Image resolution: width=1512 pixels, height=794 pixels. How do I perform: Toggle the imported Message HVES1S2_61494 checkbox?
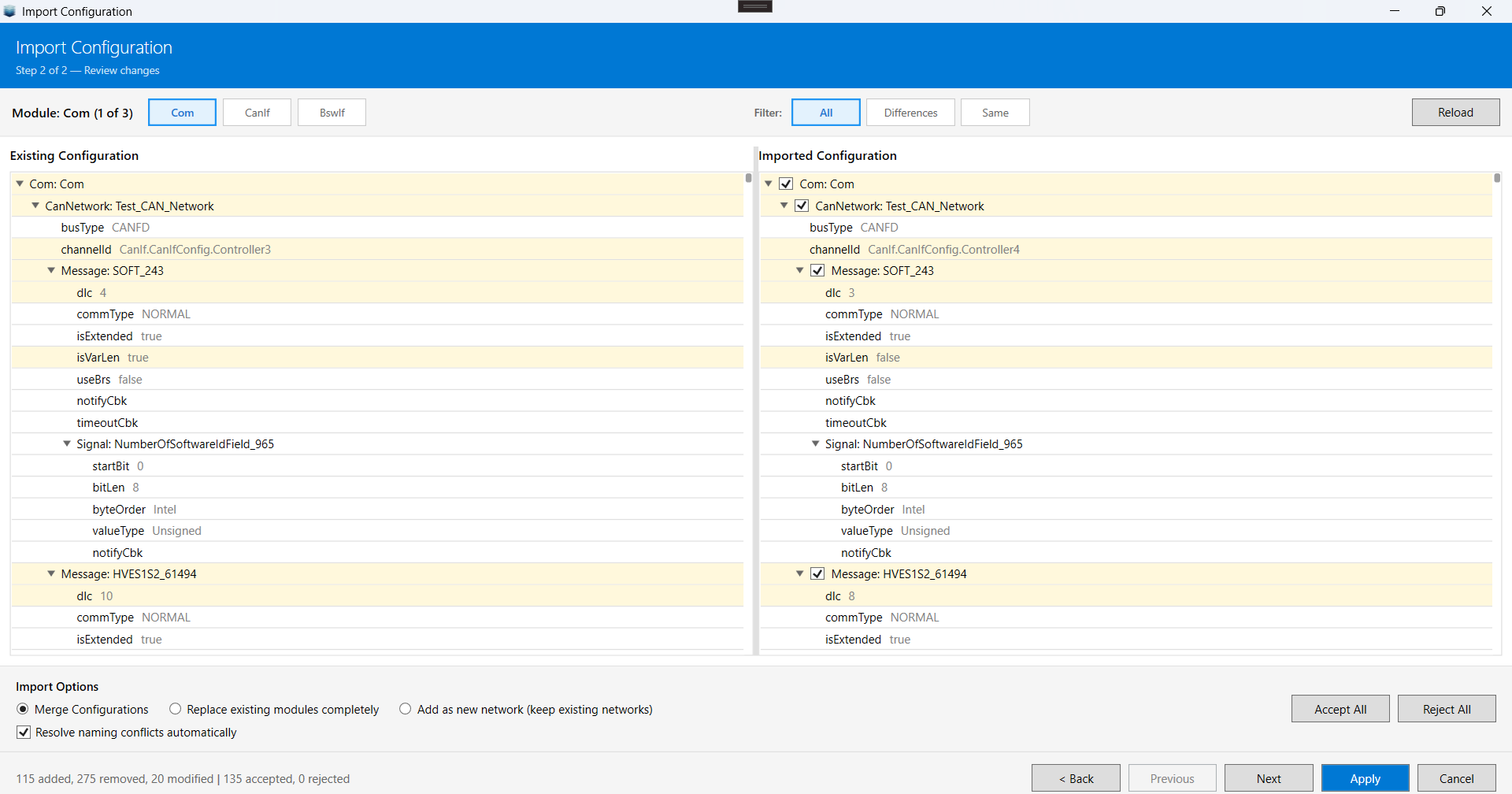click(817, 573)
